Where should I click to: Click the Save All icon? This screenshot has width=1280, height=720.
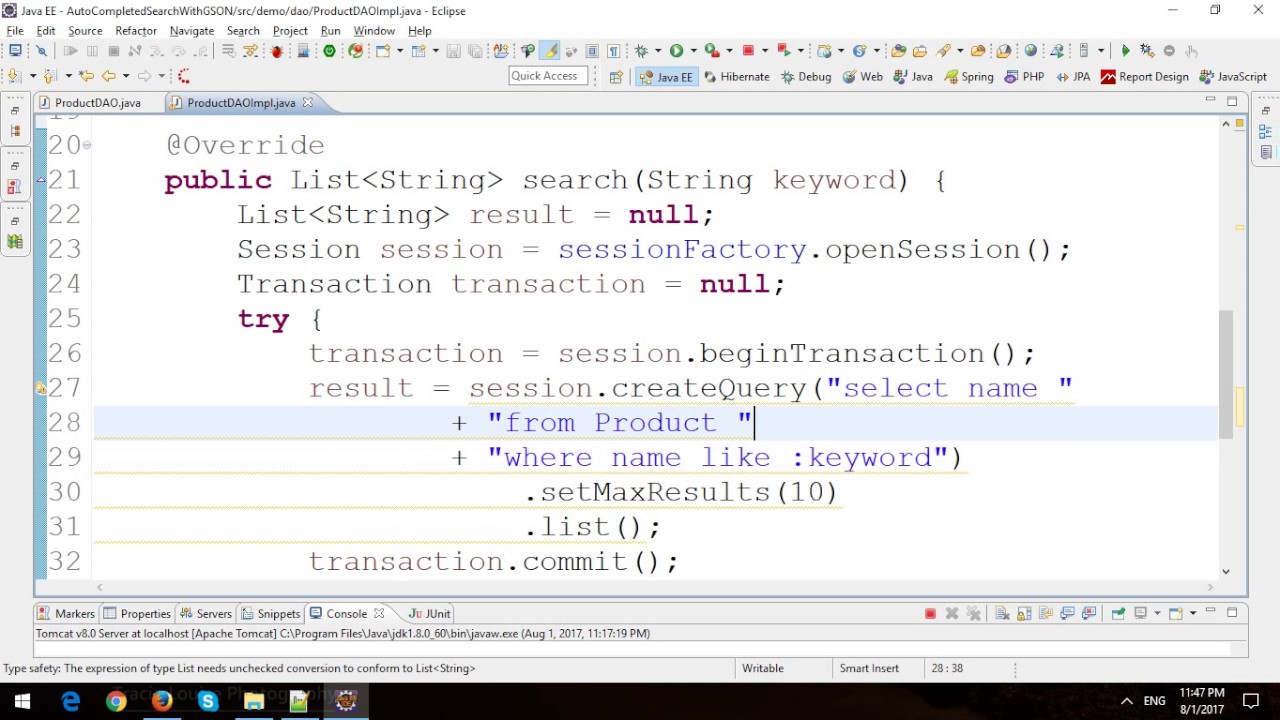tap(475, 50)
